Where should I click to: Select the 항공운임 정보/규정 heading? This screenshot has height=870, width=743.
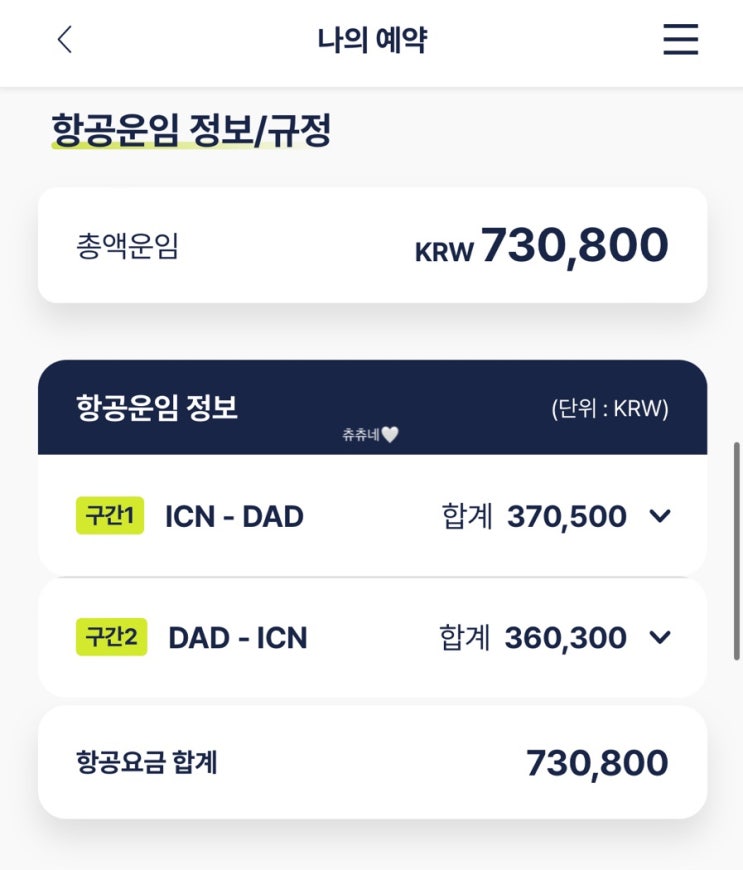[x=190, y=131]
